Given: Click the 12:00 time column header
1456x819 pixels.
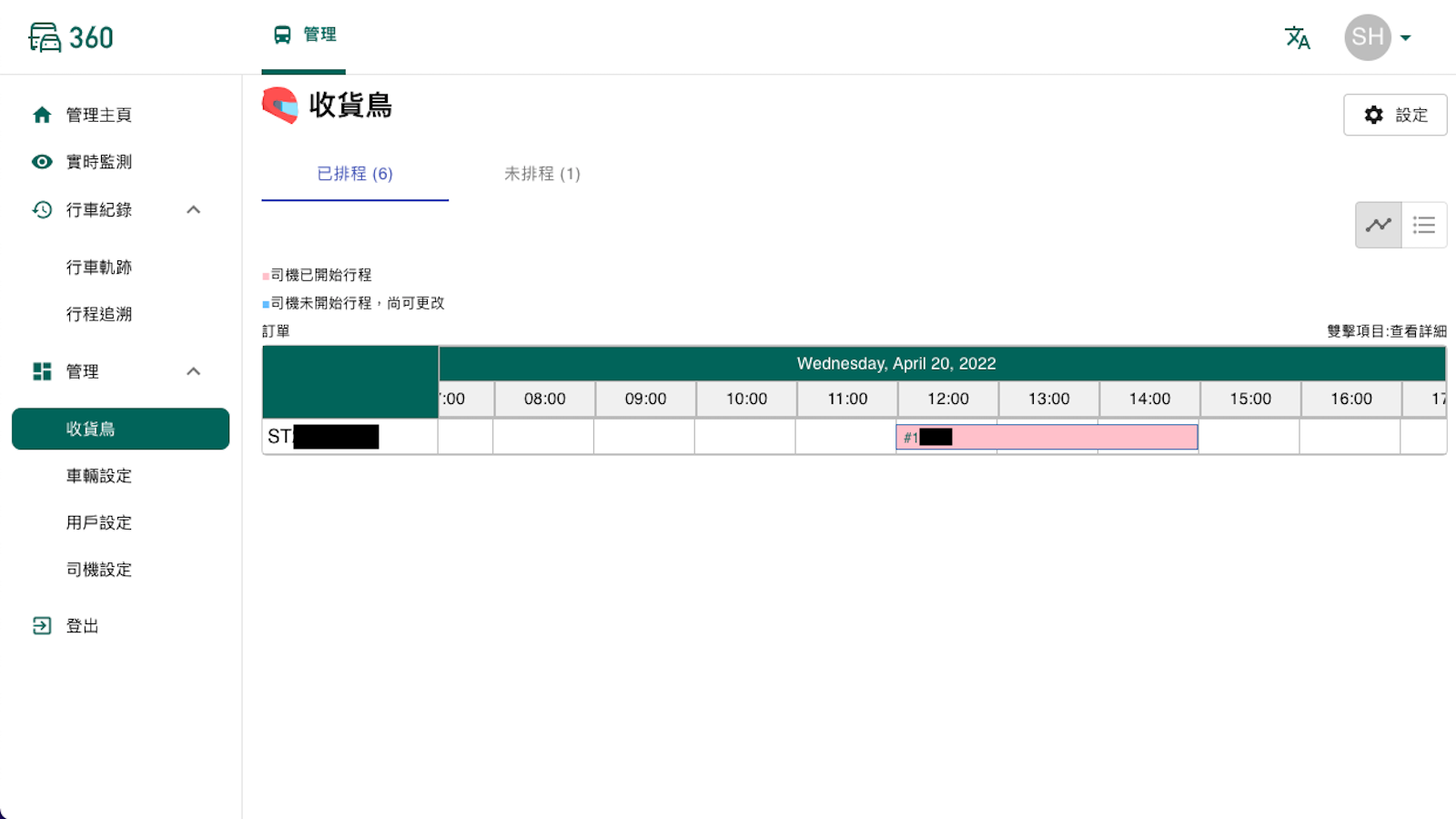Looking at the screenshot, I should tap(948, 399).
